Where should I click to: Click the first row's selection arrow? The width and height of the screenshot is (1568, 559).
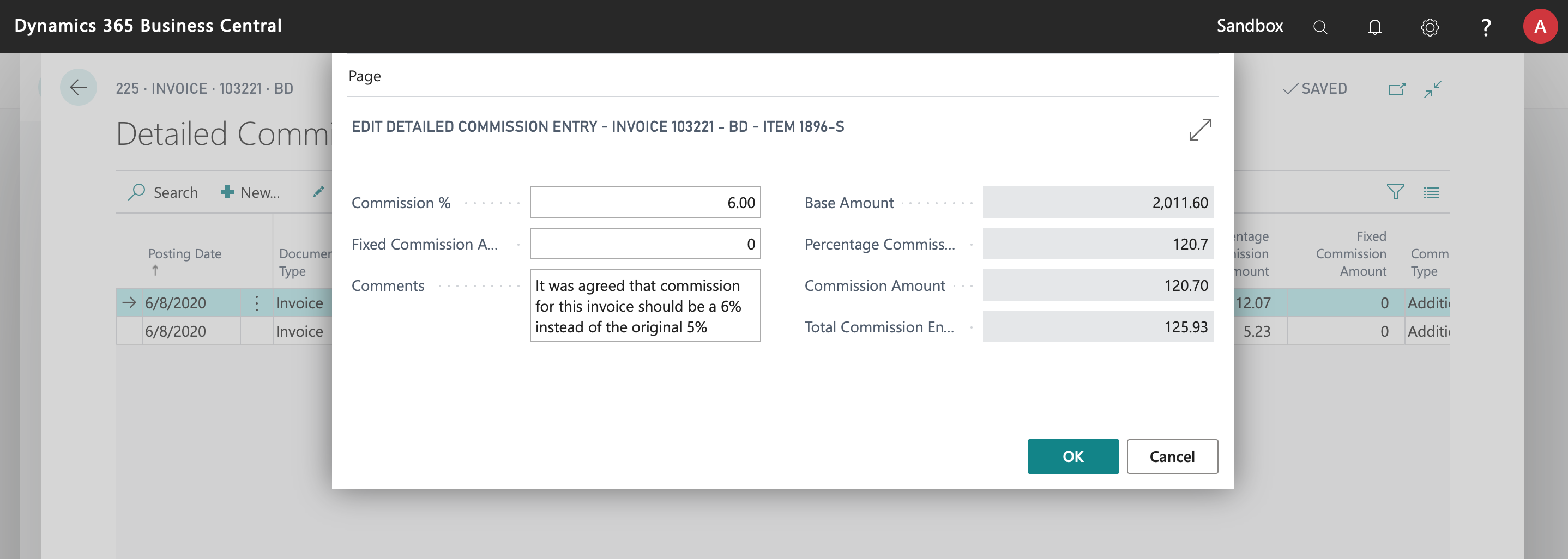coord(129,302)
